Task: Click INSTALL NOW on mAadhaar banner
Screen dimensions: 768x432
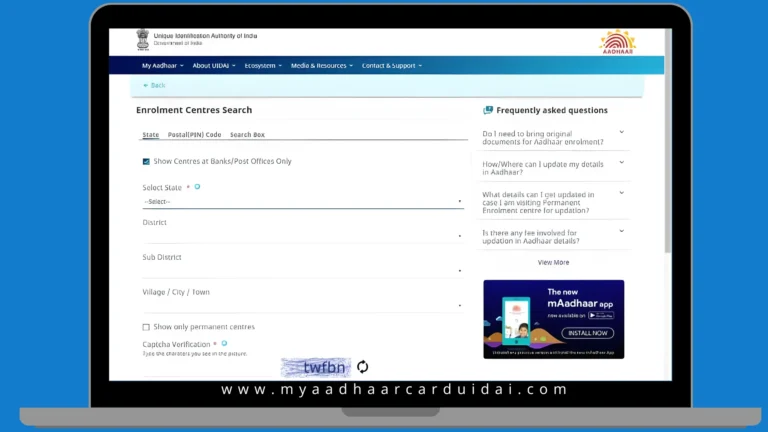Action: [587, 333]
